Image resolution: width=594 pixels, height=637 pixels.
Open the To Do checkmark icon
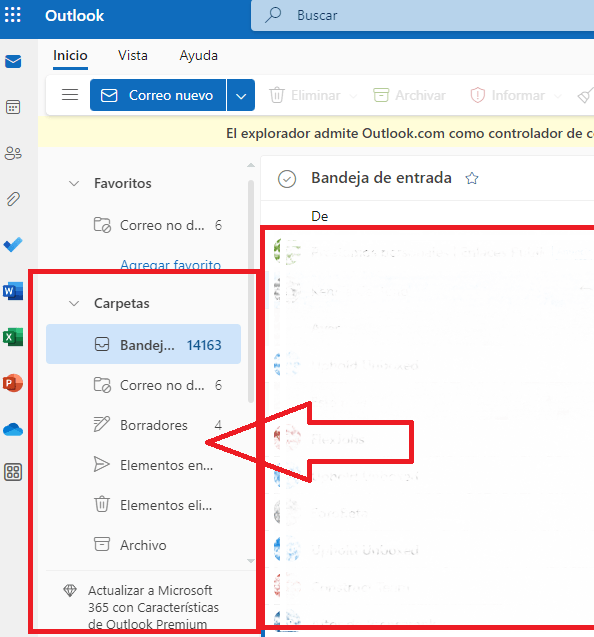(13, 245)
